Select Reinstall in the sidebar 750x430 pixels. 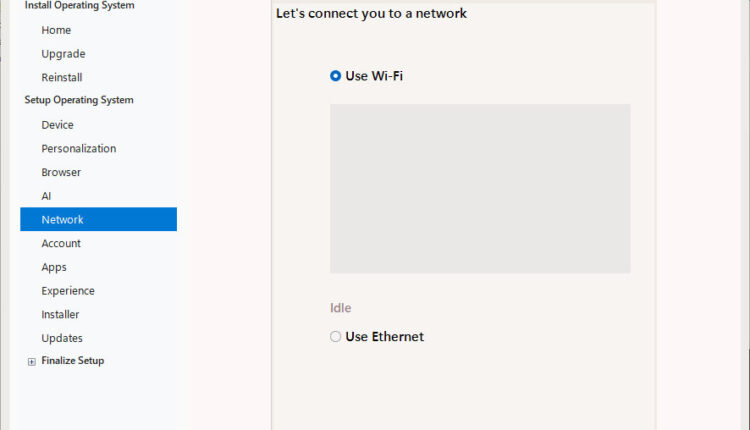62,77
